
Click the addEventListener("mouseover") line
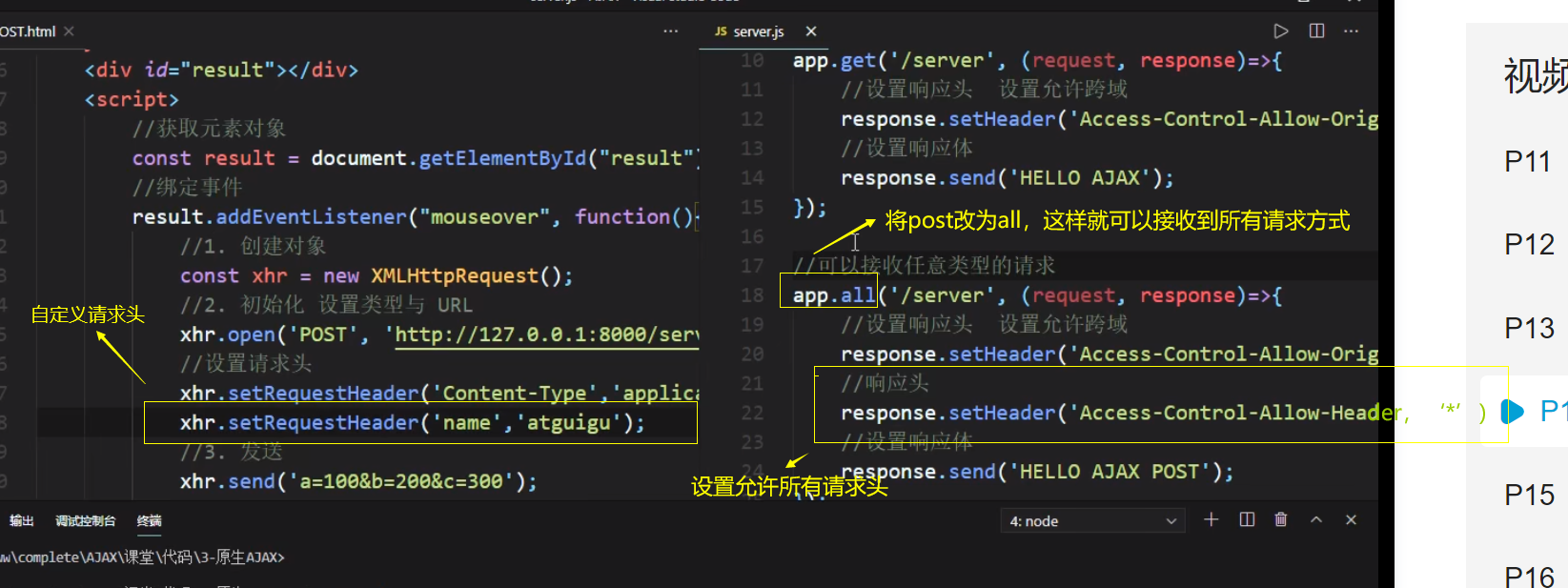(416, 216)
